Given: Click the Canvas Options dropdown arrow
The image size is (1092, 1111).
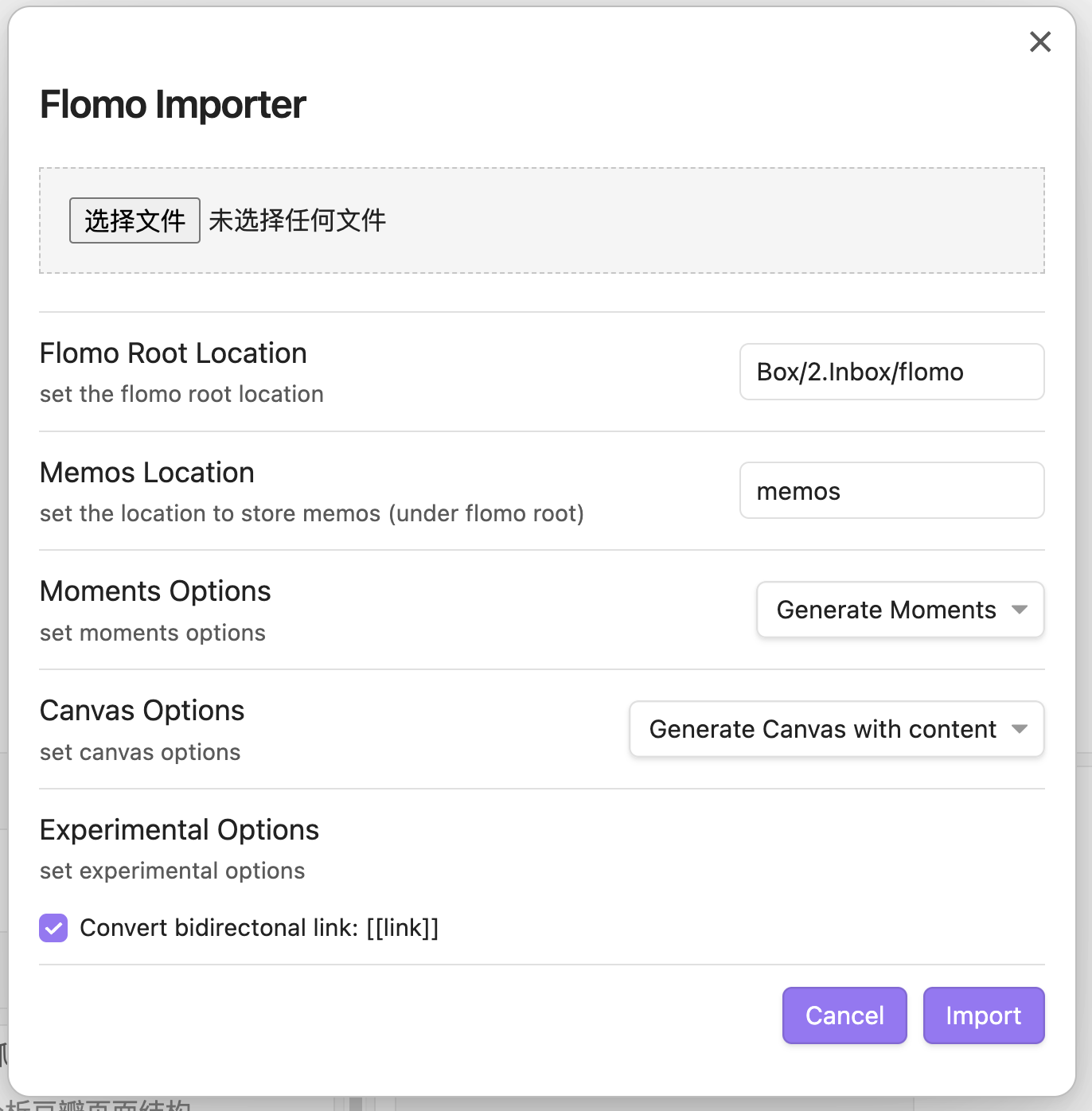Looking at the screenshot, I should click(x=1021, y=729).
